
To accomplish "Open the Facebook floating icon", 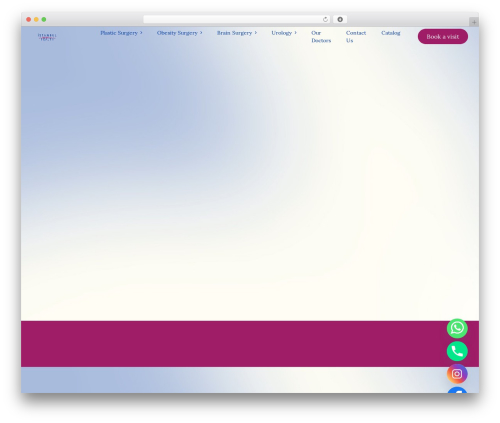I will pyautogui.click(x=457, y=390).
